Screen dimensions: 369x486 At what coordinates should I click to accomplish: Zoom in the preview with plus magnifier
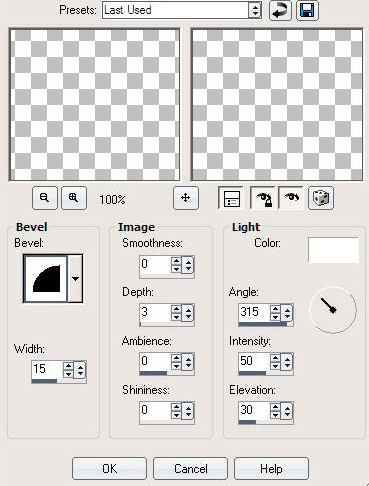point(74,198)
